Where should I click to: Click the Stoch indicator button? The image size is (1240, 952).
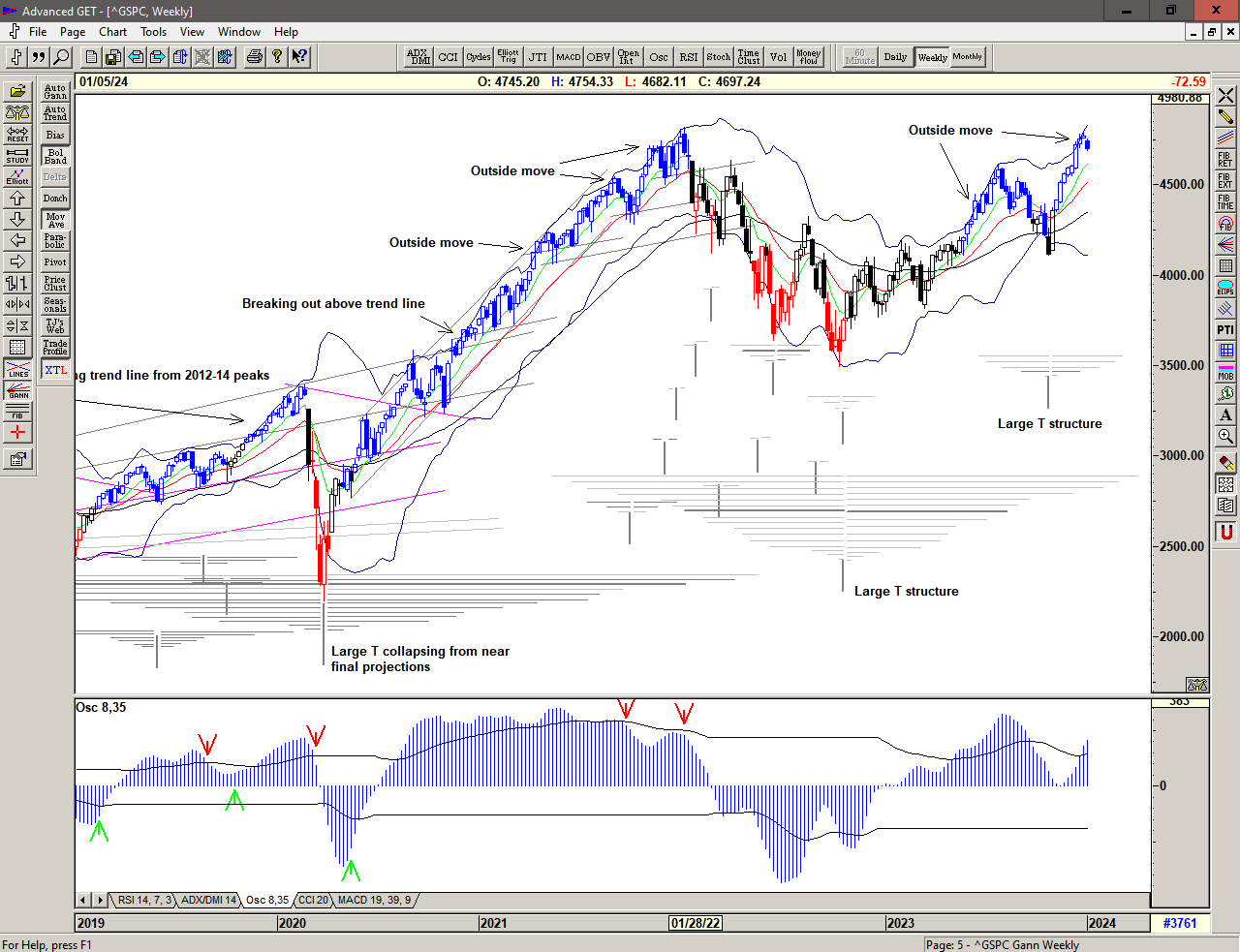(x=718, y=57)
